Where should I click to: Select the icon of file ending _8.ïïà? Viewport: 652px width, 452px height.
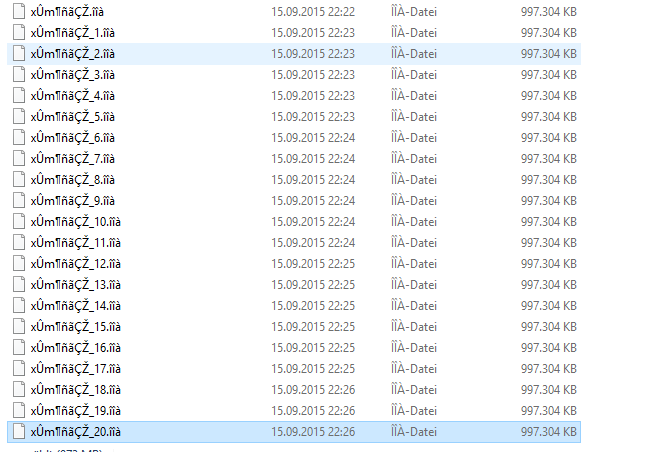point(19,180)
